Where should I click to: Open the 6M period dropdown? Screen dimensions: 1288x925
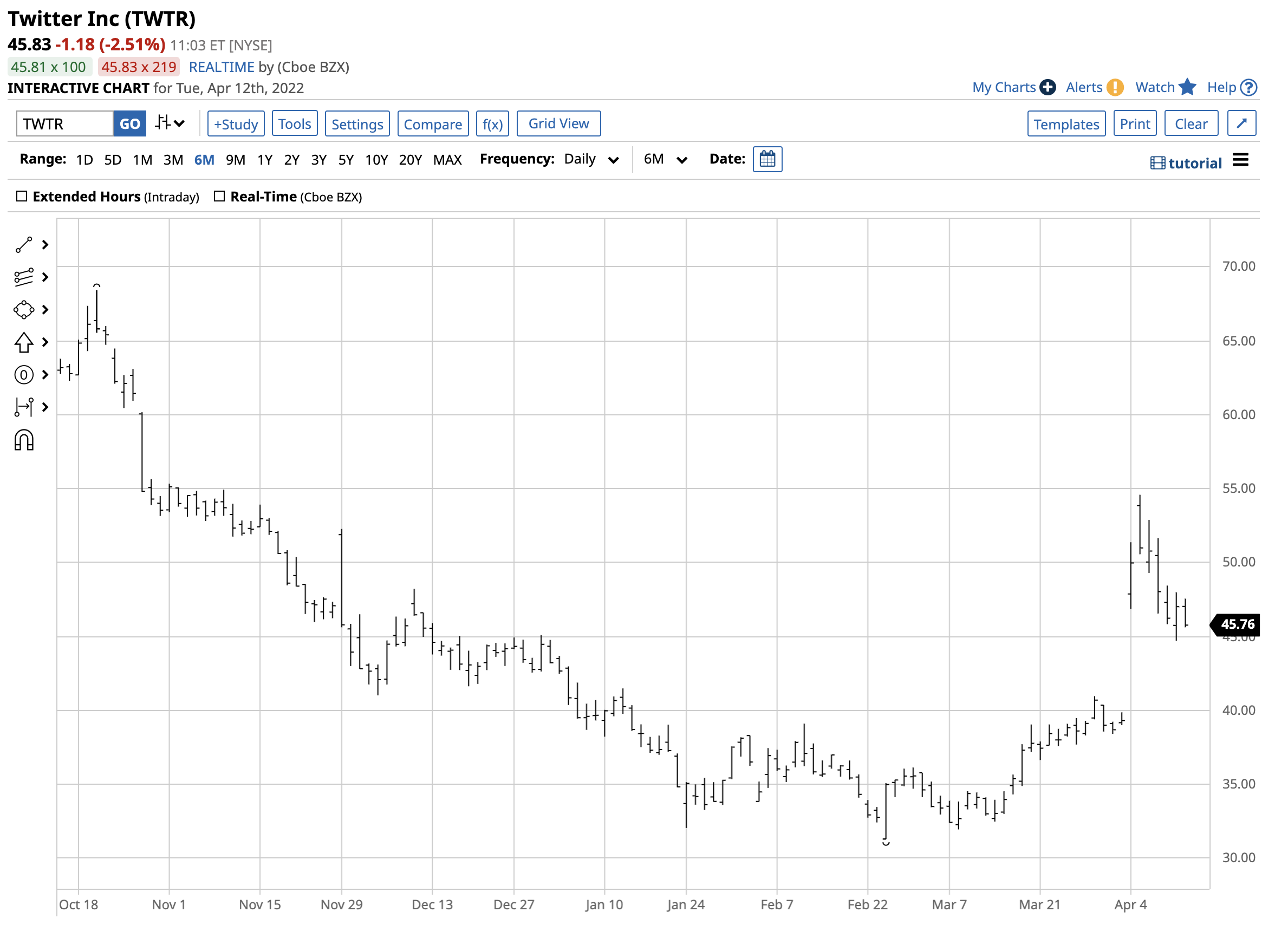pyautogui.click(x=666, y=160)
